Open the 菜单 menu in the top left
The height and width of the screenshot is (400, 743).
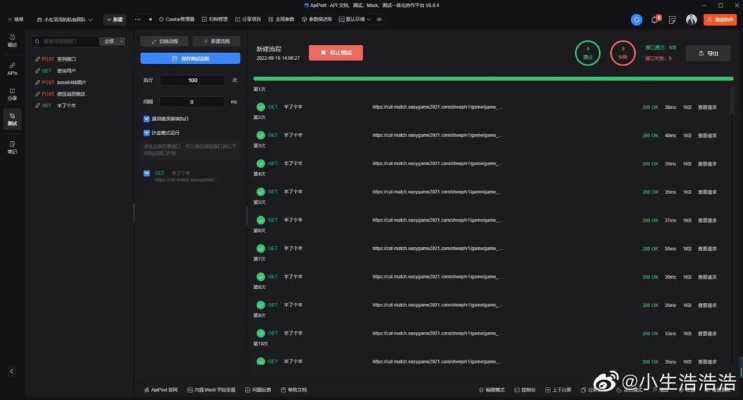coord(16,19)
